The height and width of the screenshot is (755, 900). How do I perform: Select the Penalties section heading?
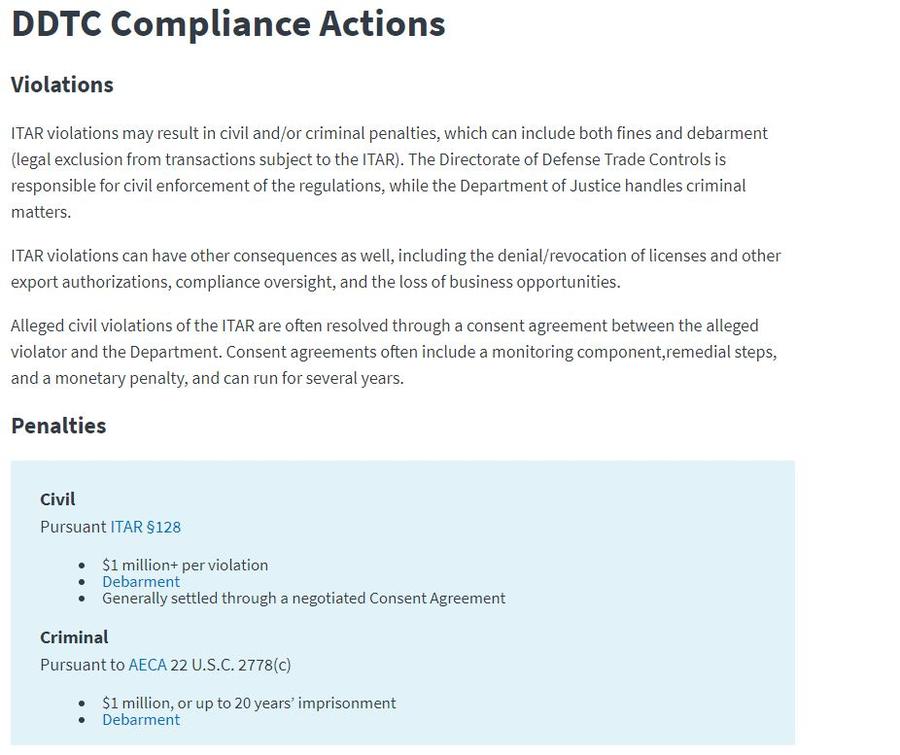click(x=58, y=425)
